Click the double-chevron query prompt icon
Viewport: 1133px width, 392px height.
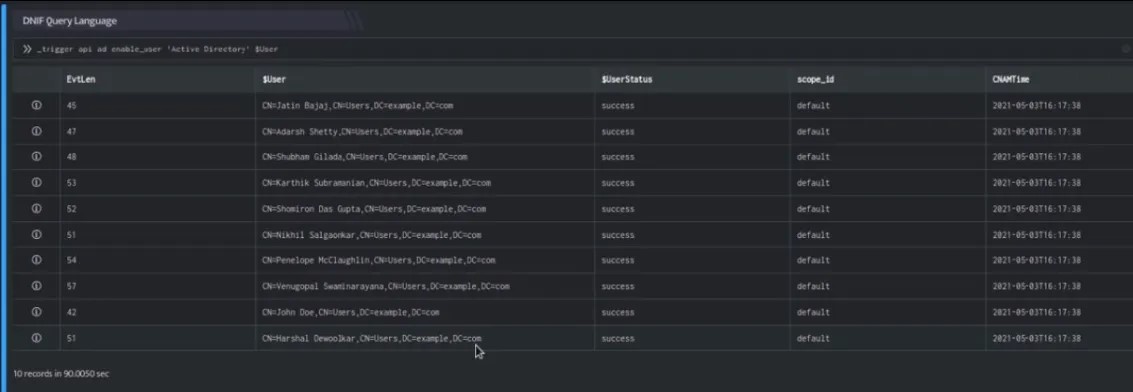tap(27, 49)
